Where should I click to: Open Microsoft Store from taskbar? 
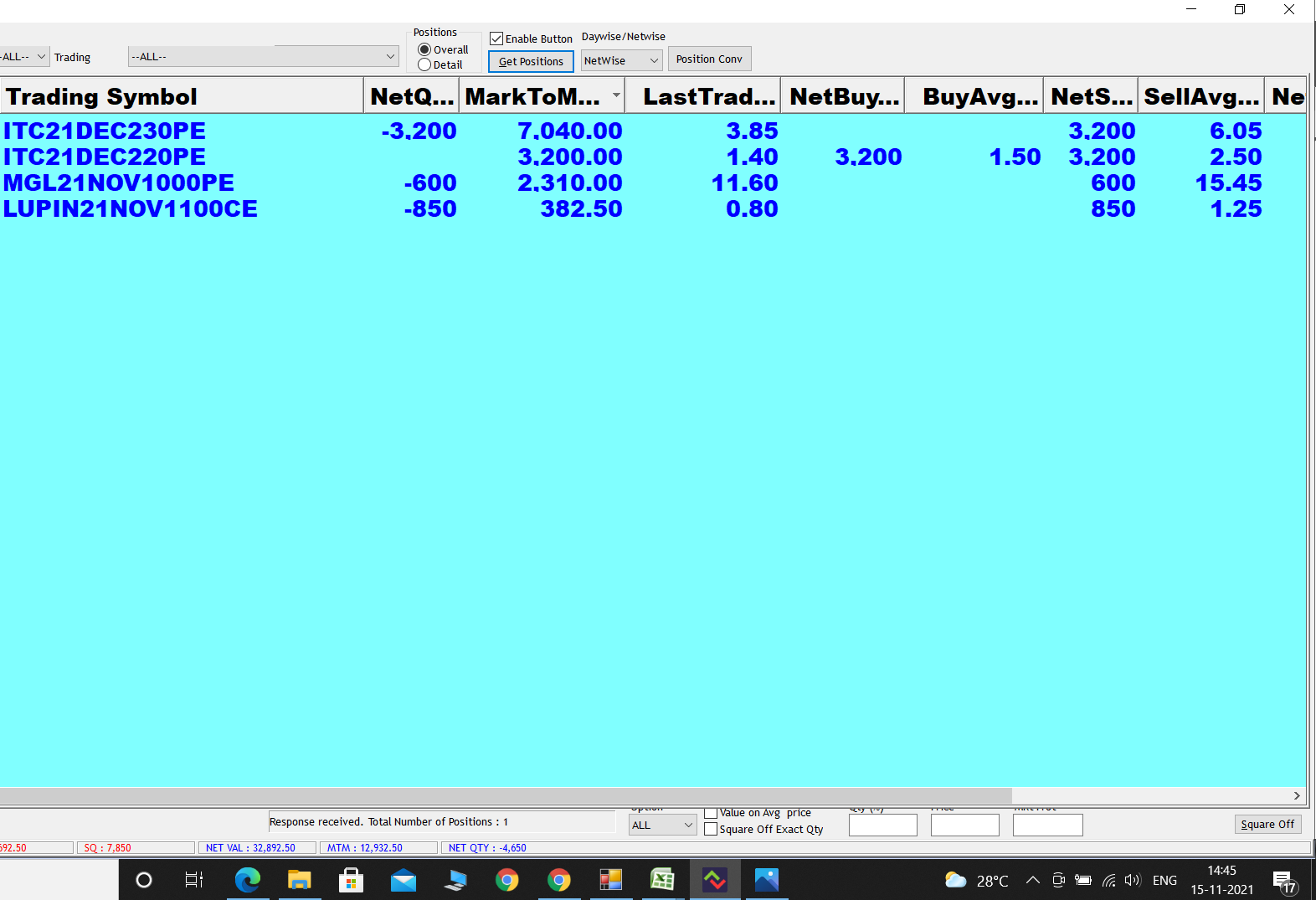[x=351, y=880]
